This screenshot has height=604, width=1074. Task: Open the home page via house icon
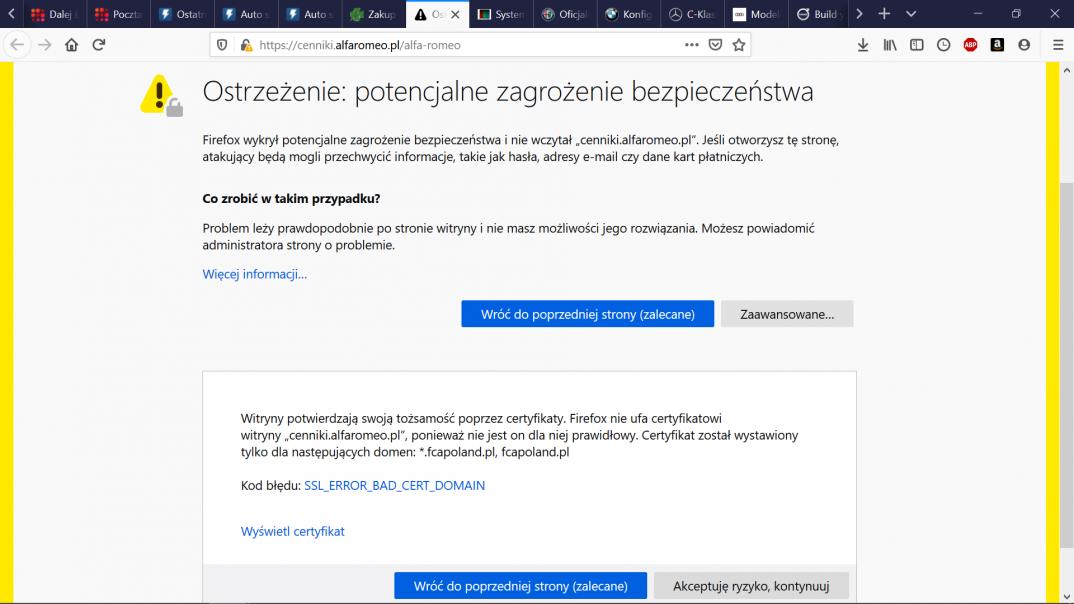(x=71, y=45)
